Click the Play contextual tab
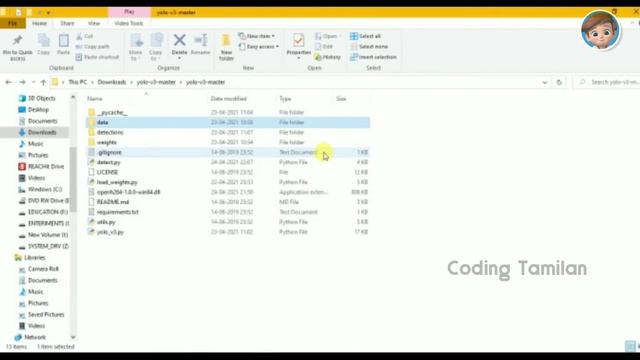Screen dimensions: 640x360 (129, 12)
